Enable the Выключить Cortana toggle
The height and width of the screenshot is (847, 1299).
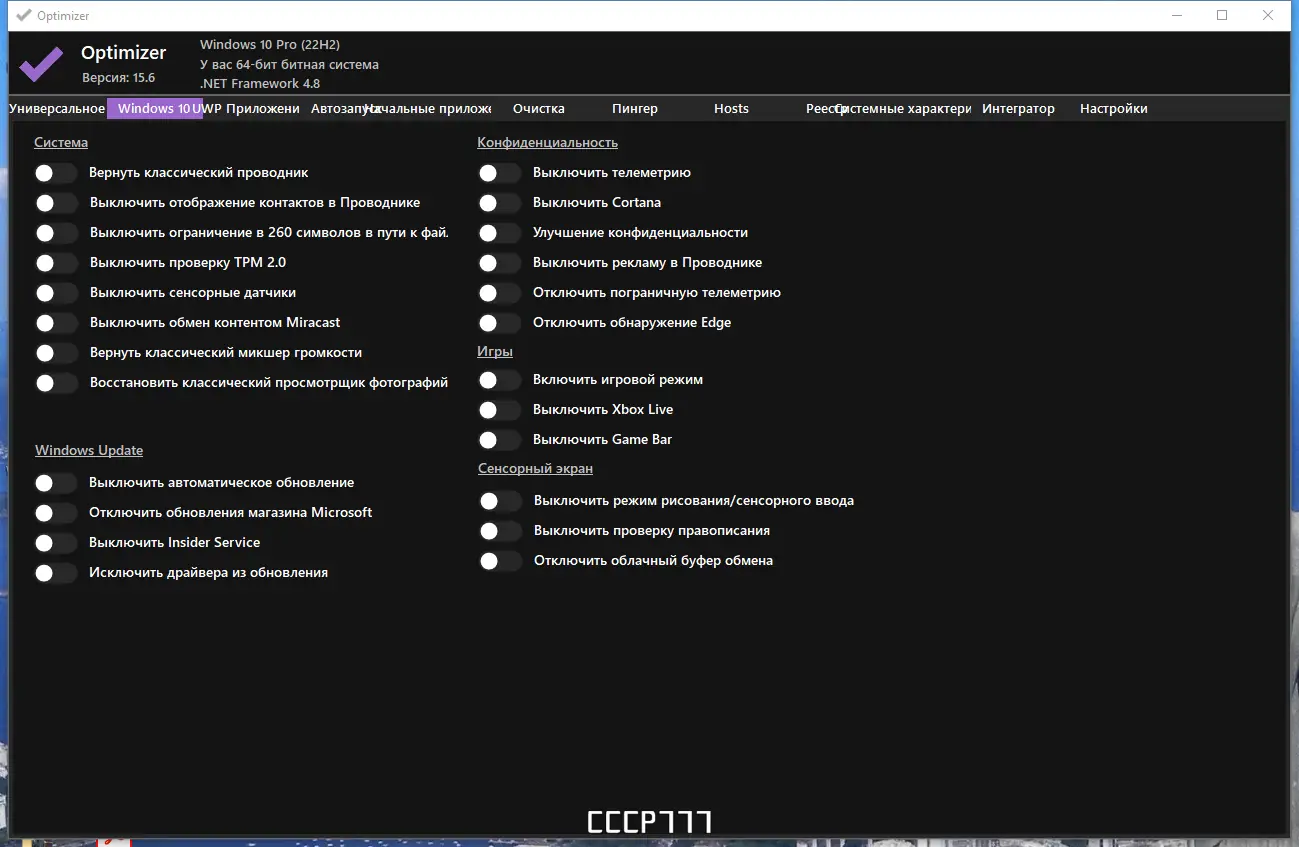point(500,203)
